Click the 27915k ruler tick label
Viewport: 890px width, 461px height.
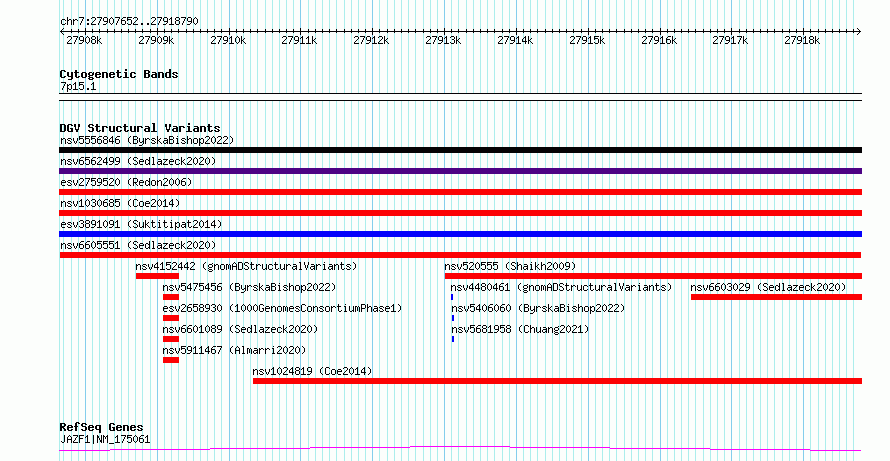click(x=587, y=41)
